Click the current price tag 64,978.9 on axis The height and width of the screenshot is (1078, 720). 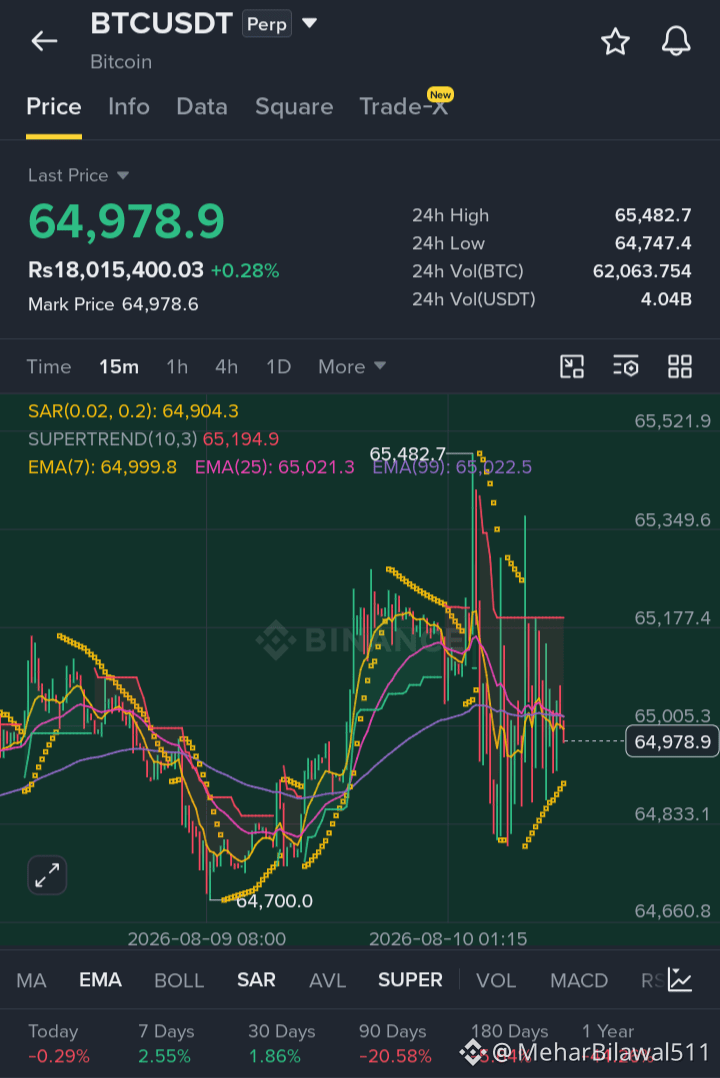click(672, 742)
